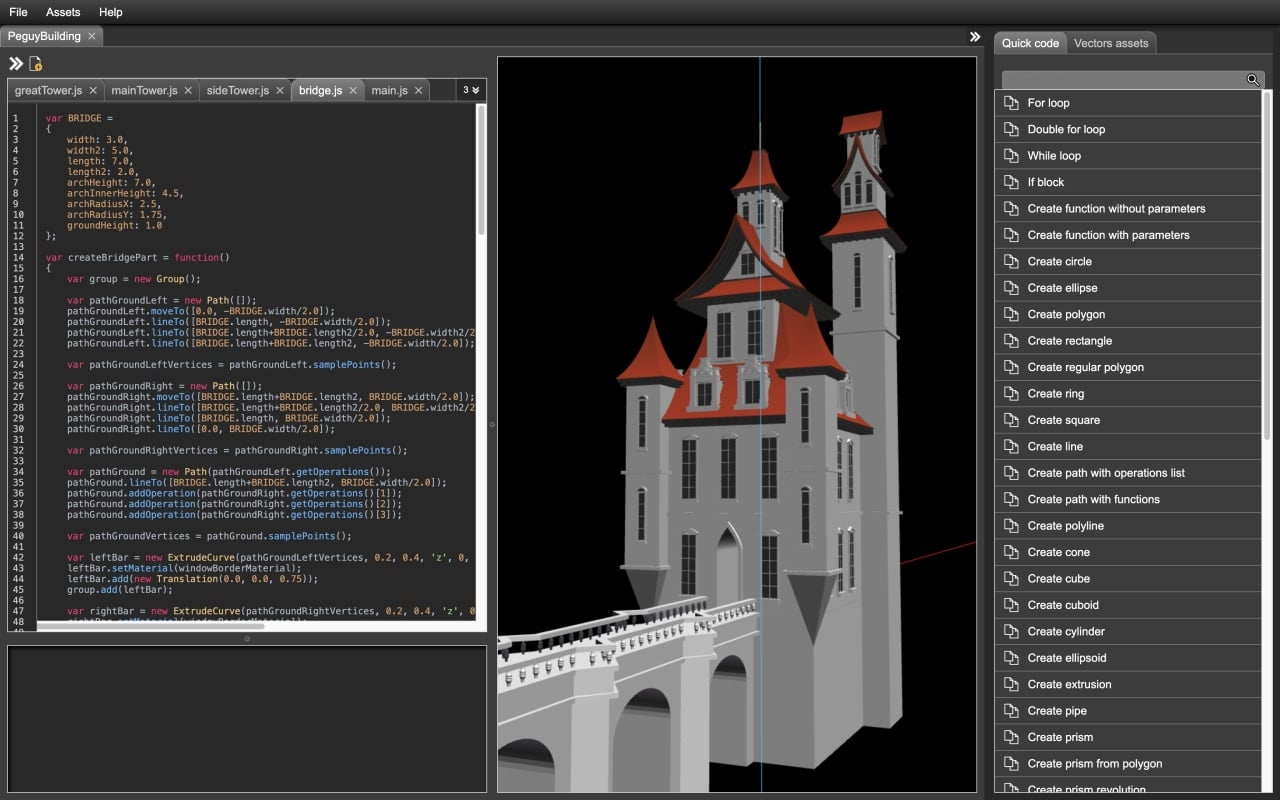Insert Create ellipsoid snippet

click(x=1128, y=658)
